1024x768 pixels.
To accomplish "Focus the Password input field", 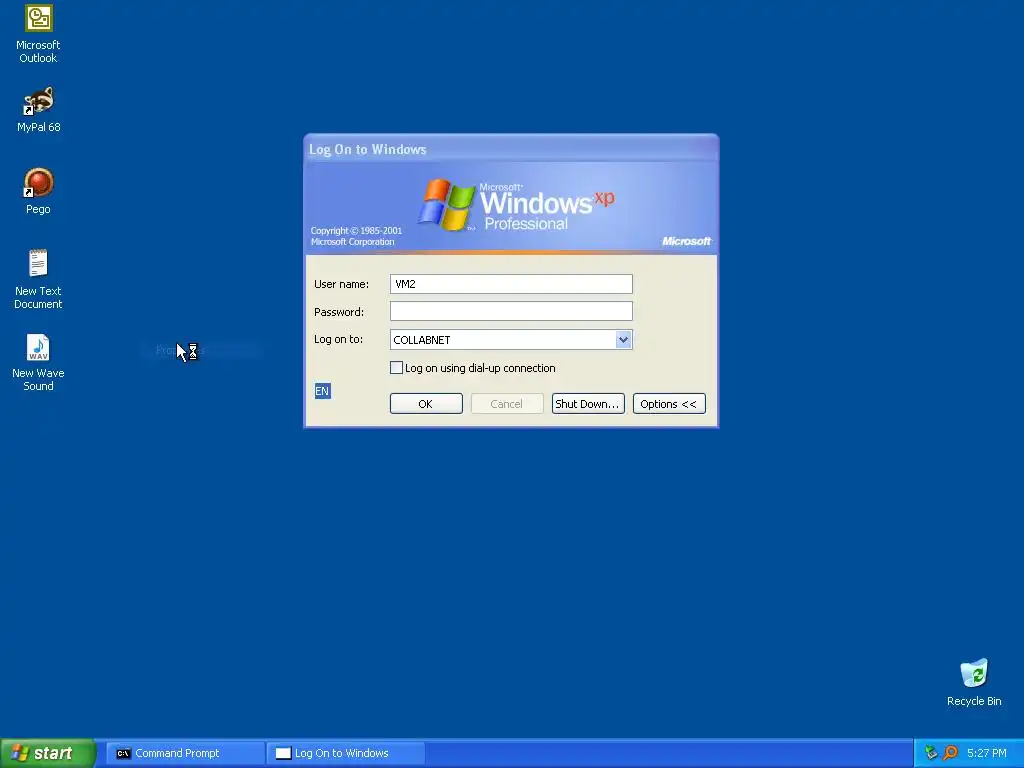I will click(511, 312).
